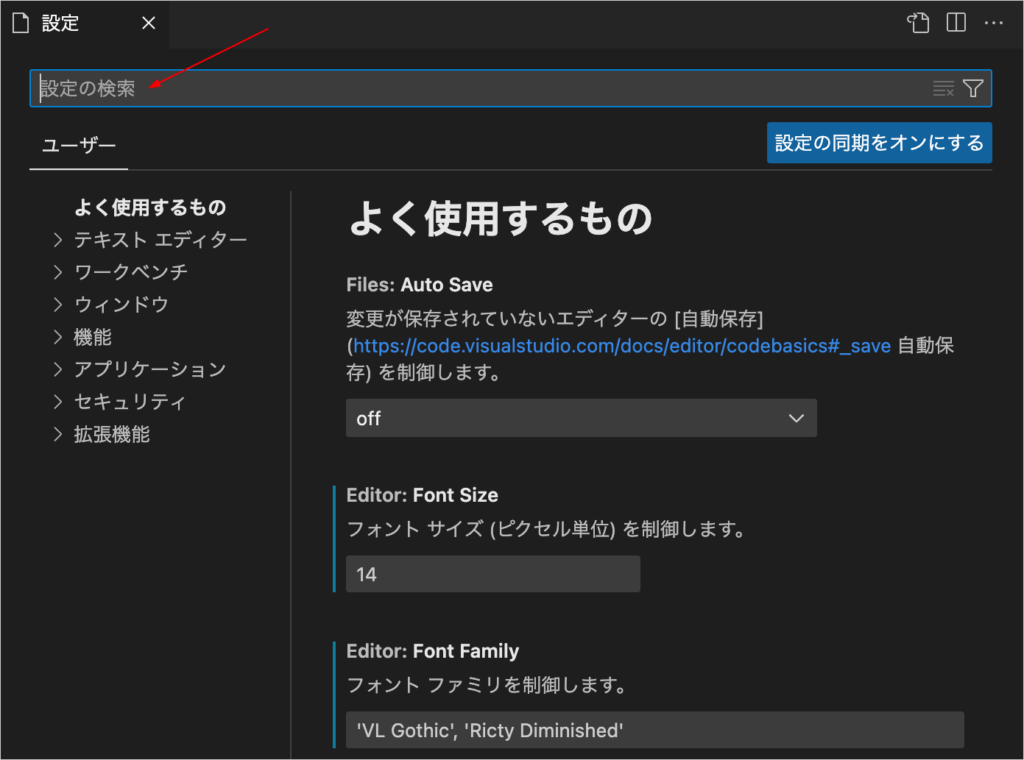Click the clear settings search icon
Image resolution: width=1024 pixels, height=760 pixels.
click(943, 89)
